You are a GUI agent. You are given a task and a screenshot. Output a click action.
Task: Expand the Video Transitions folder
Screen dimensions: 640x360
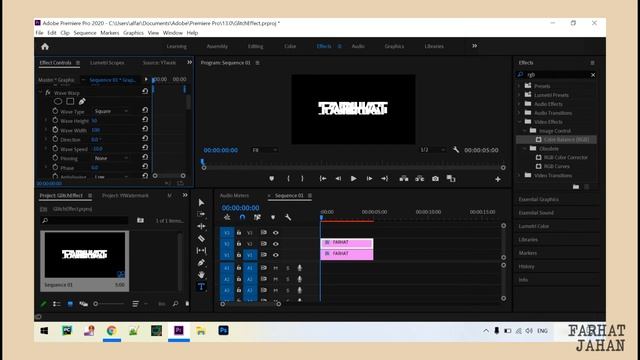(520, 175)
